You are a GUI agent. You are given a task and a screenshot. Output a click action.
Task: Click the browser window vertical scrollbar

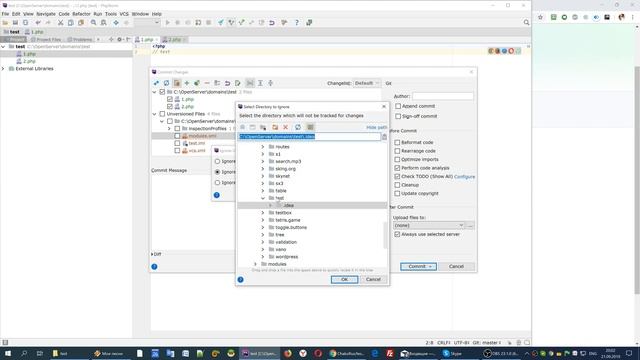pos(637,180)
